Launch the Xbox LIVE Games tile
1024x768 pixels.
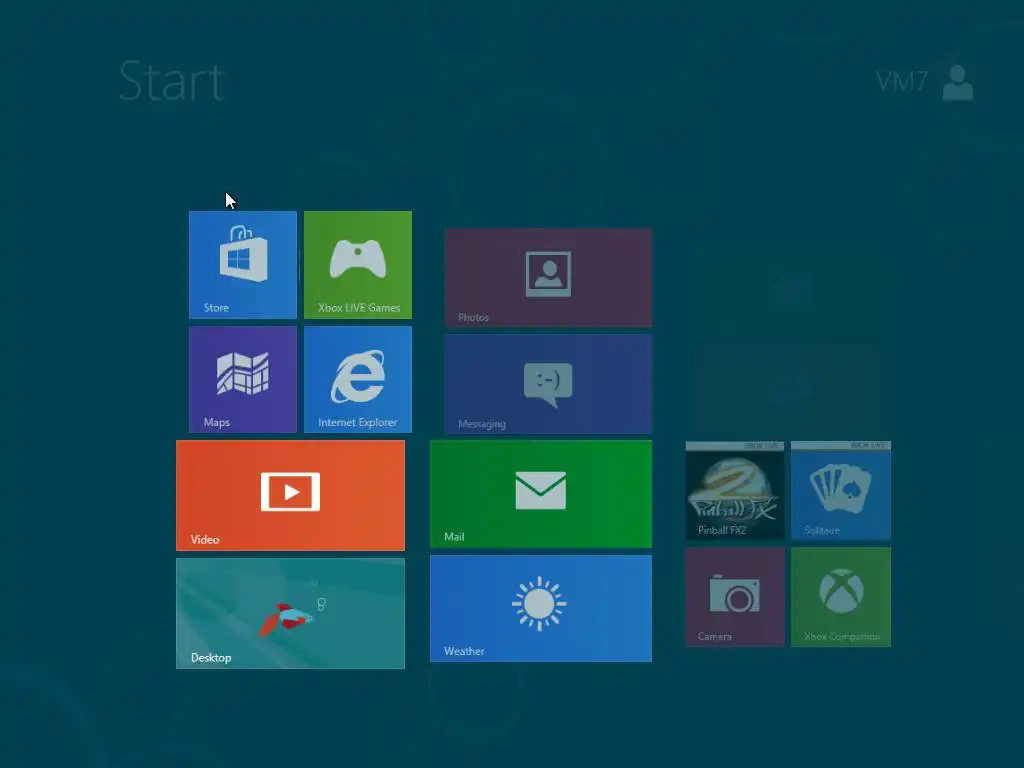358,264
